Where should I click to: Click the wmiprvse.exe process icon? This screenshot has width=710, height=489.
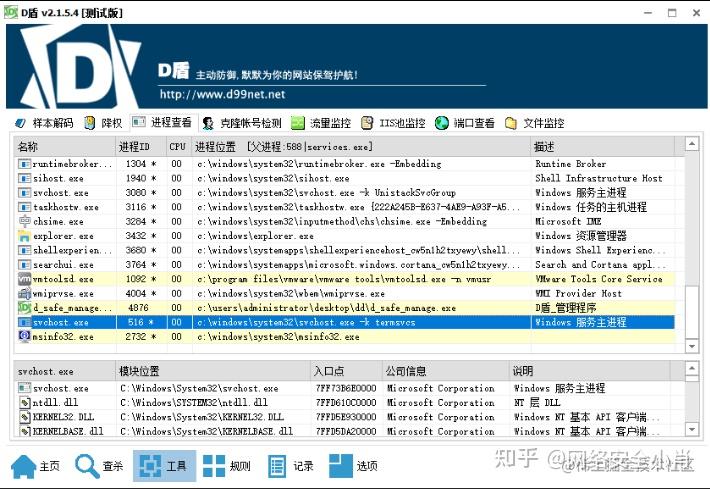[x=24, y=293]
